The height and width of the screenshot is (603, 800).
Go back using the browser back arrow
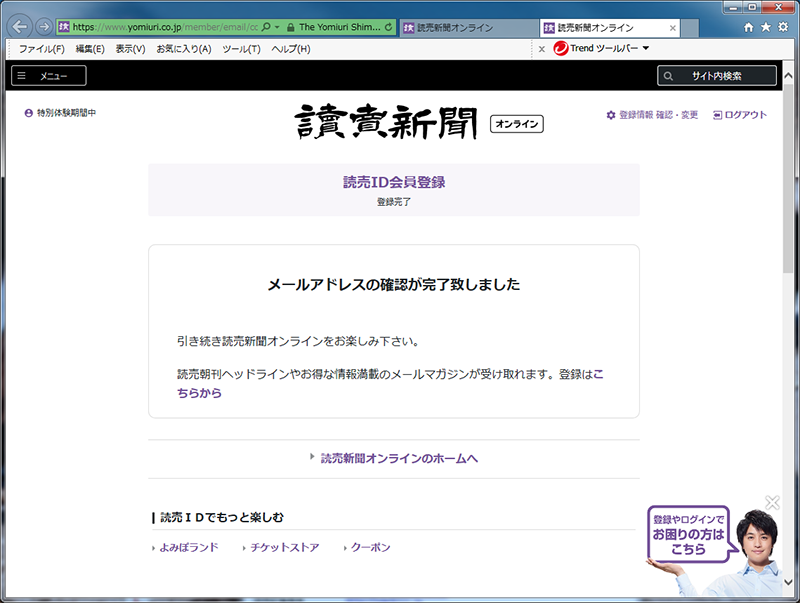[x=20, y=27]
